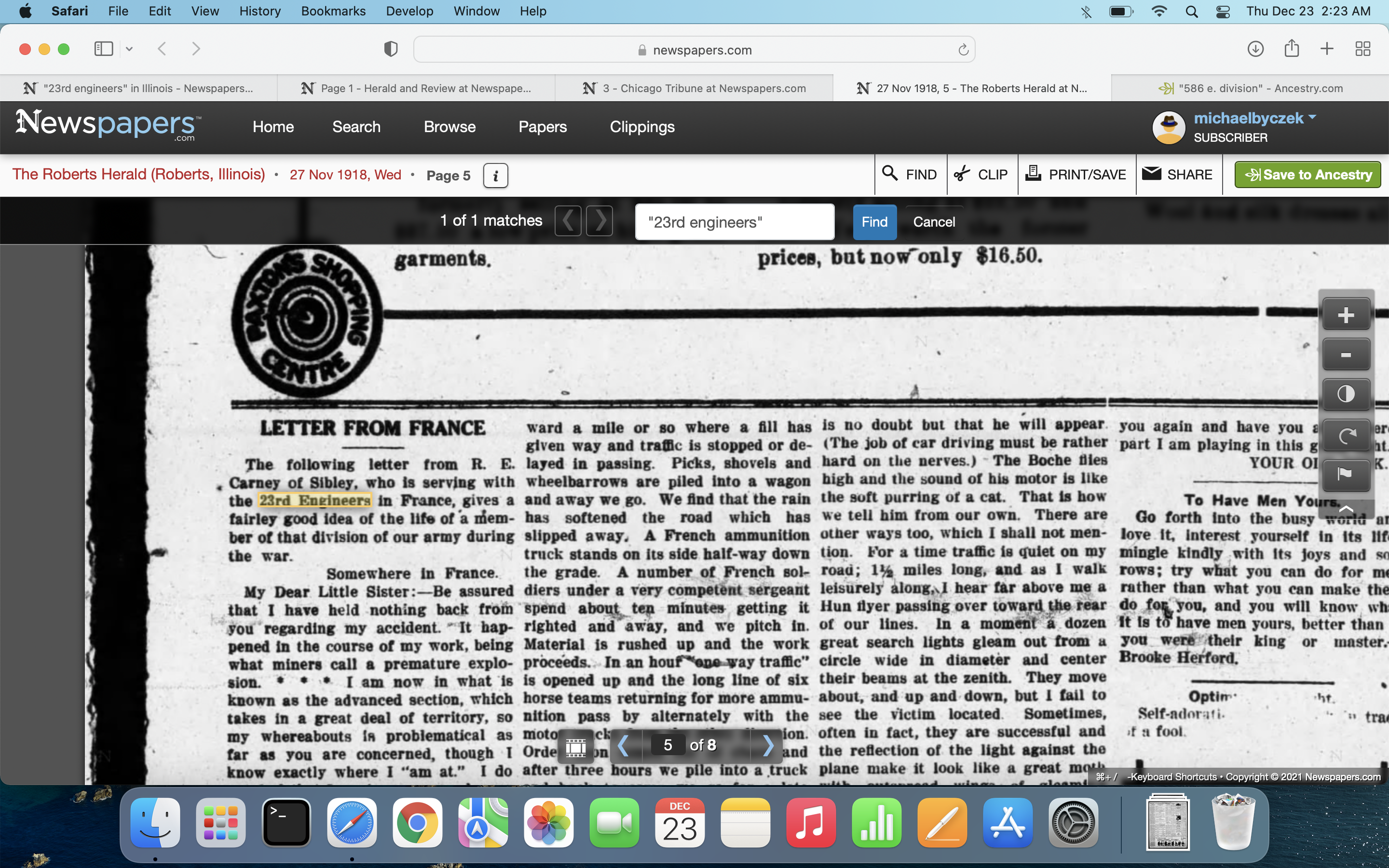Open the Clippings navigation item
Image resolution: width=1389 pixels, height=868 pixels.
(642, 127)
